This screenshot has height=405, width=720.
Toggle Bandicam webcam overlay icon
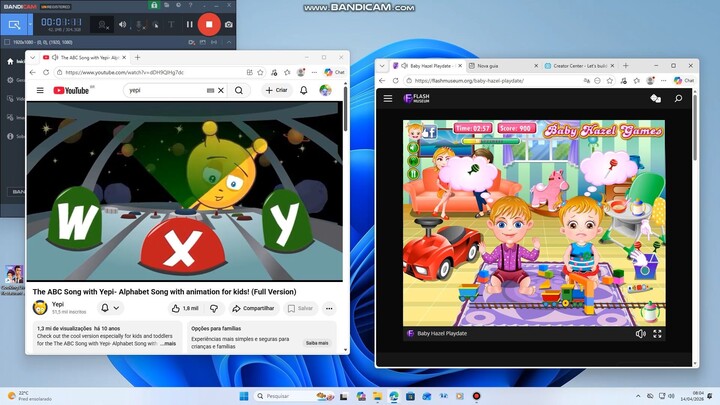[102, 25]
